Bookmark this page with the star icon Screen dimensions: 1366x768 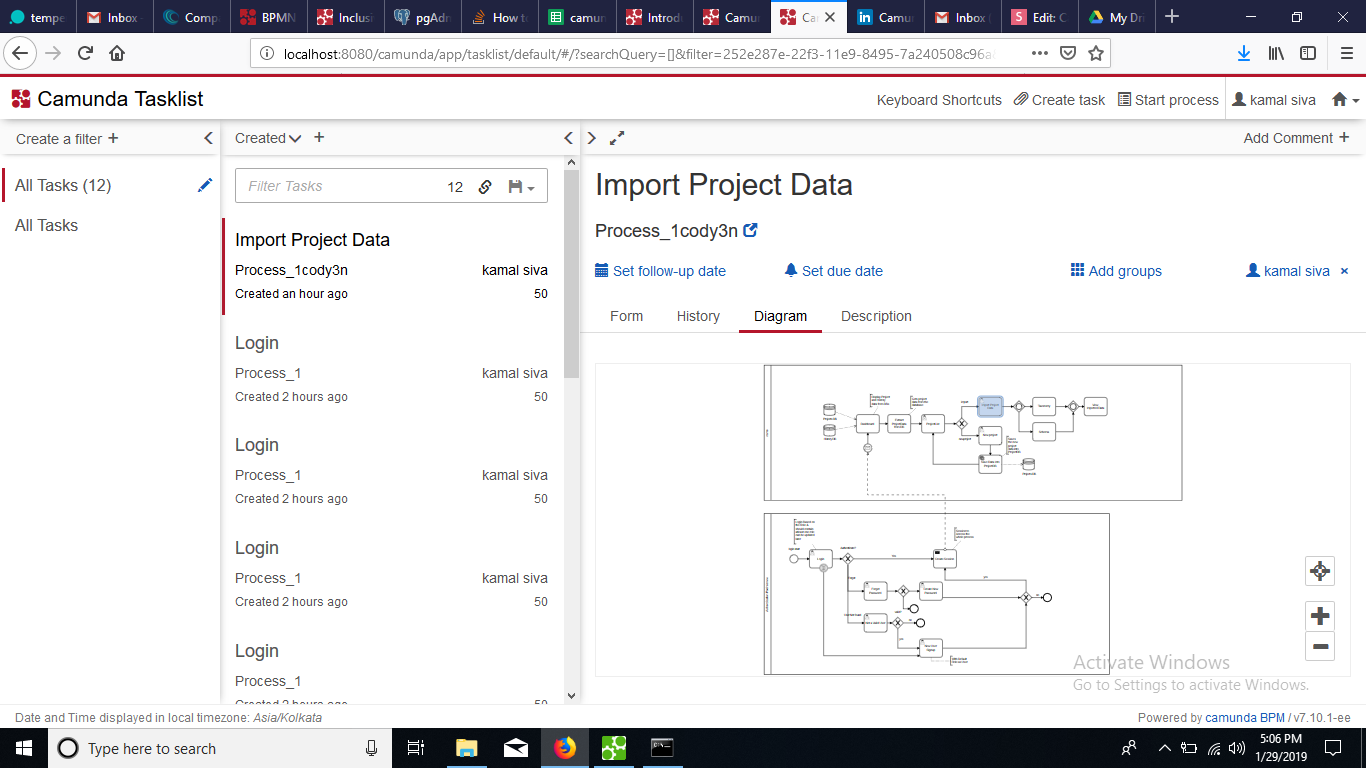[1096, 53]
